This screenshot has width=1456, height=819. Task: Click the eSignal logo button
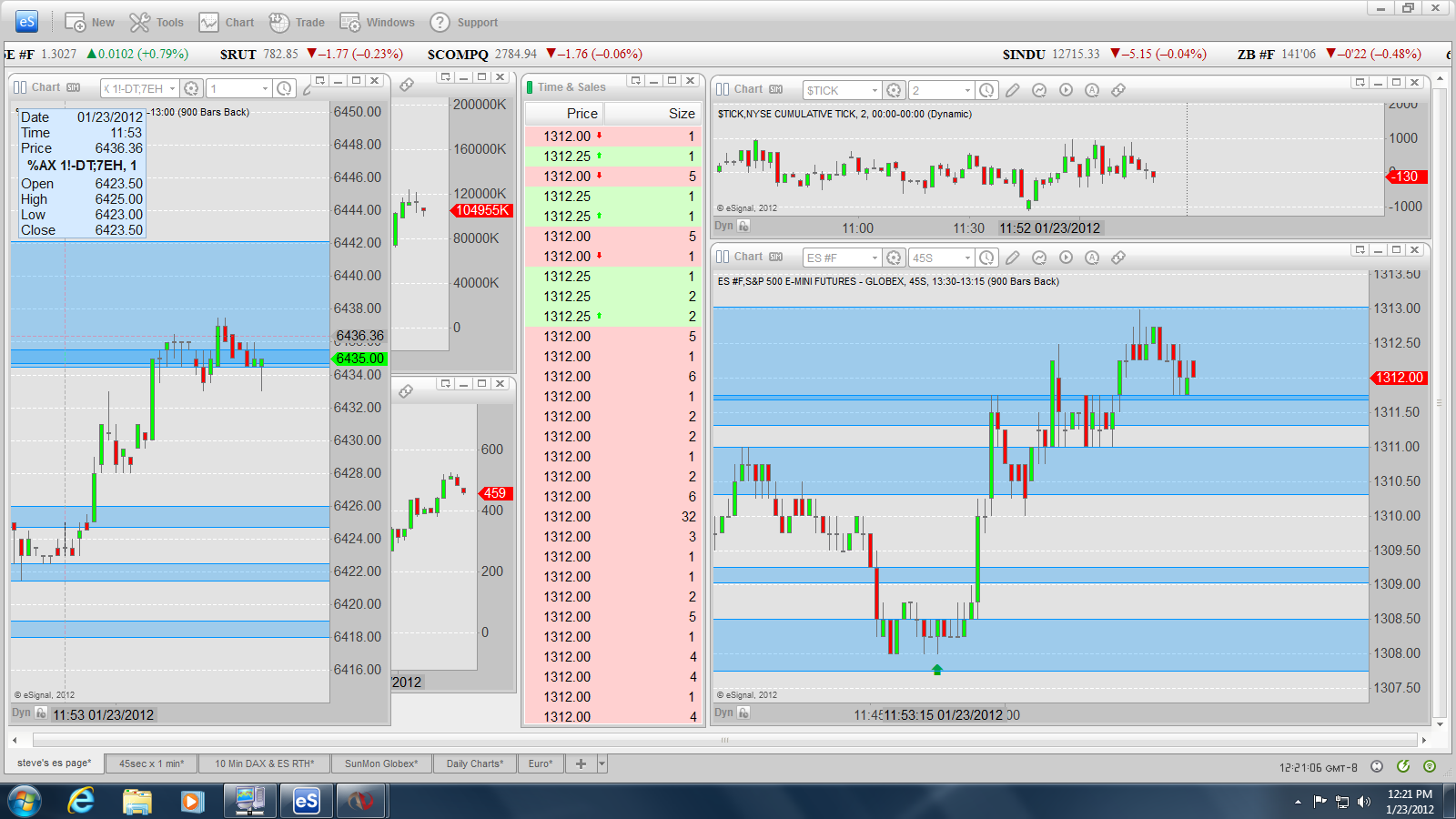click(x=26, y=22)
